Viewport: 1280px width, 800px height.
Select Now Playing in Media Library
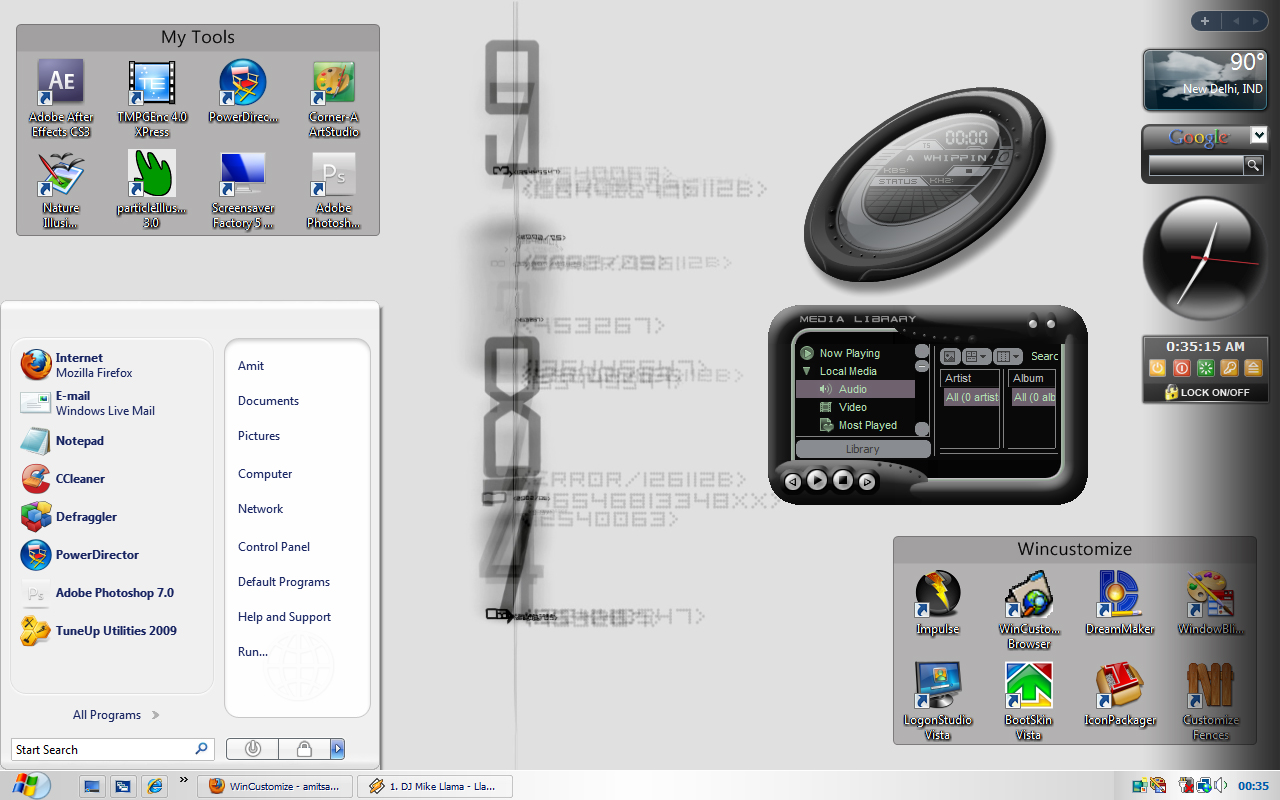(x=849, y=353)
